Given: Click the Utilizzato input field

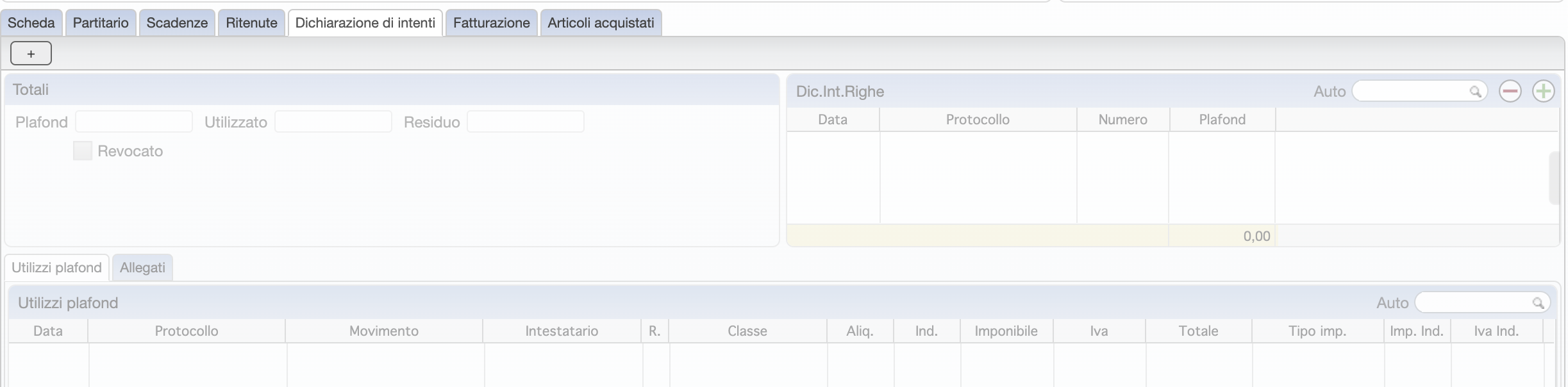Looking at the screenshot, I should pos(333,122).
